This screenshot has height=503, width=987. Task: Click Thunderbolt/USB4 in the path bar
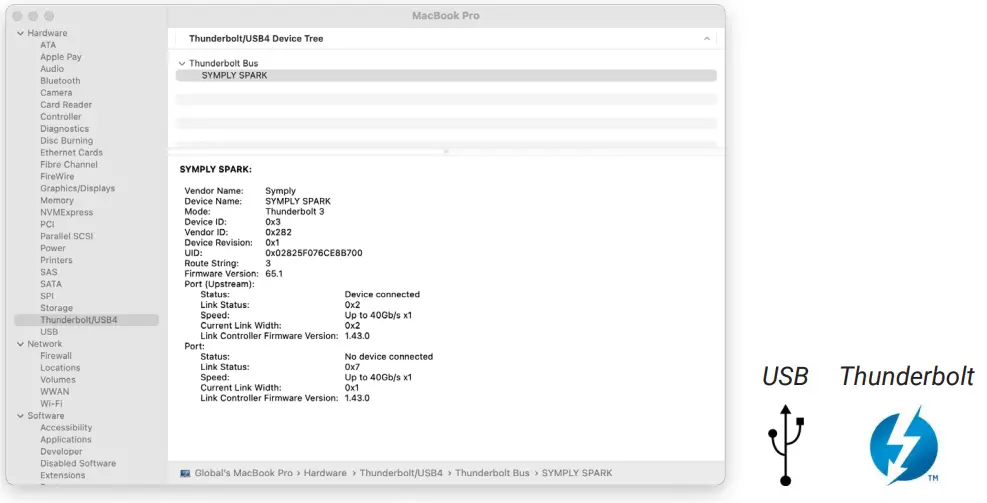(x=401, y=473)
